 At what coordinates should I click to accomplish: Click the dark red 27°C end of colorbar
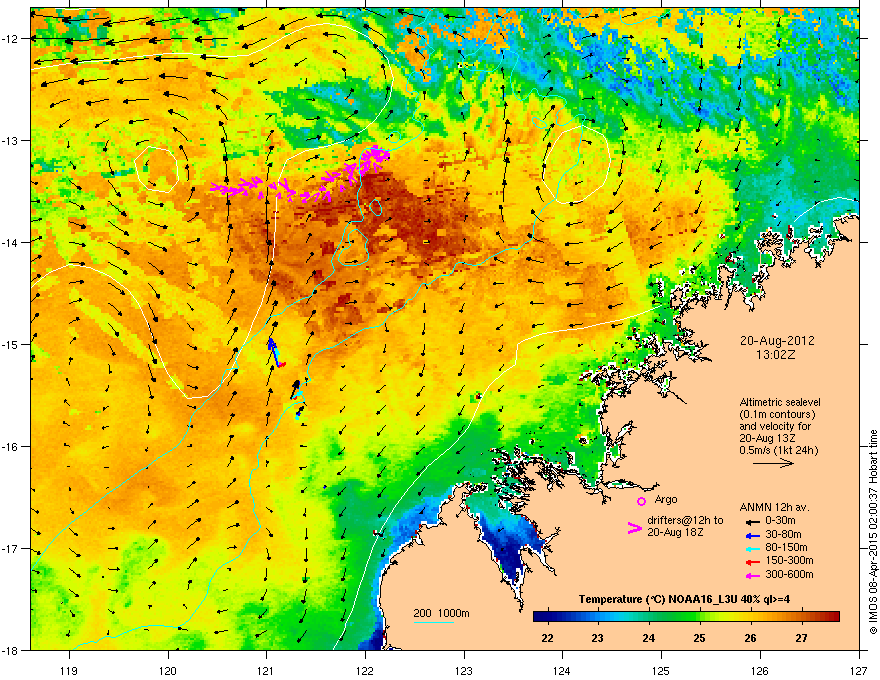[833, 617]
